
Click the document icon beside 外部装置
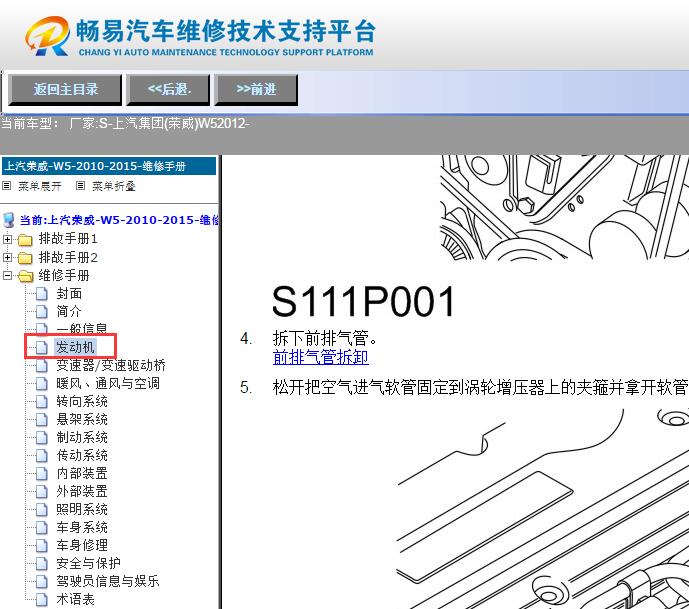pos(42,492)
